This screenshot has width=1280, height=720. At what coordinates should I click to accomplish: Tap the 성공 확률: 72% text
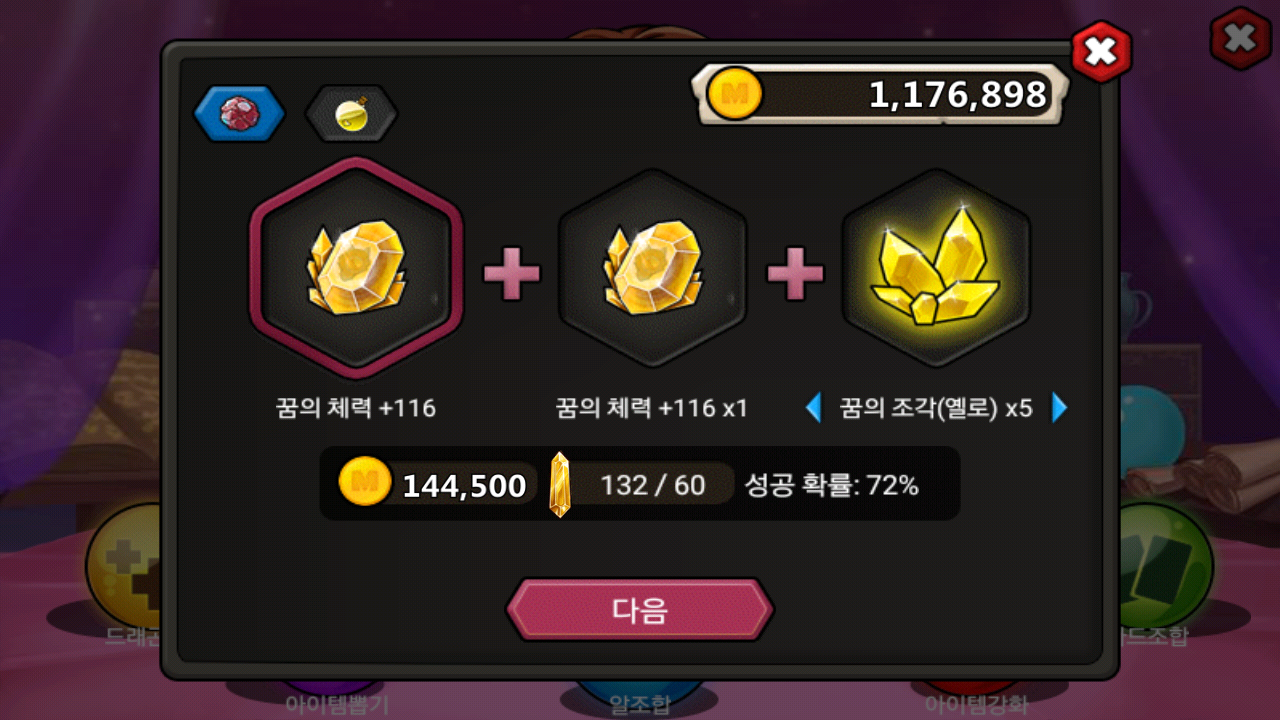pos(831,485)
